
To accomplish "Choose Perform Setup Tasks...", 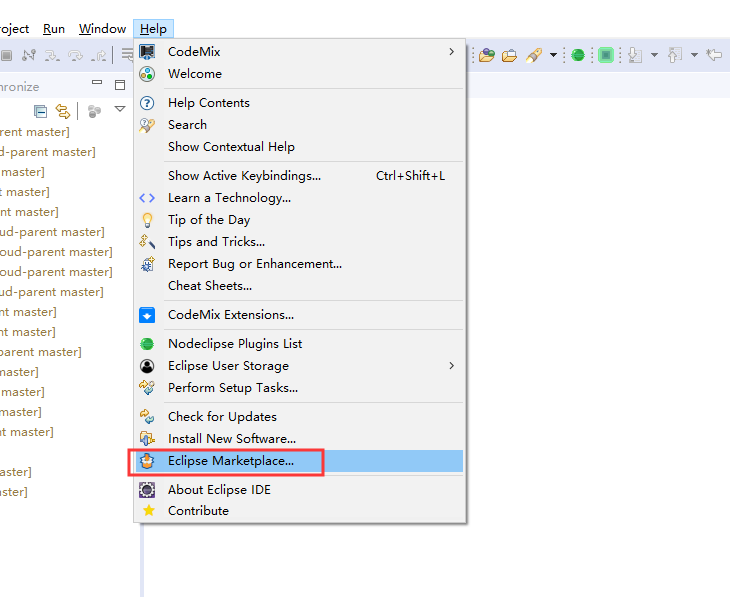I will click(300, 387).
